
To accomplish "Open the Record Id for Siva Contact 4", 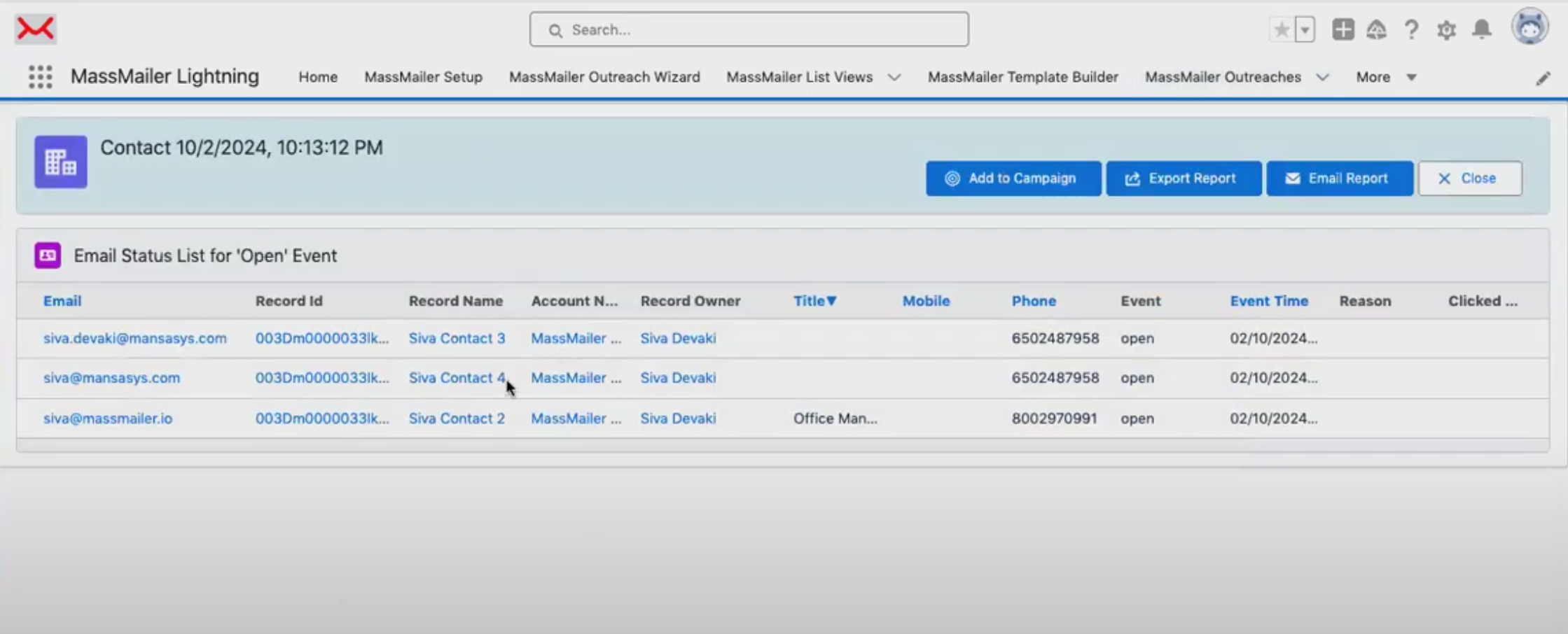I will point(322,378).
